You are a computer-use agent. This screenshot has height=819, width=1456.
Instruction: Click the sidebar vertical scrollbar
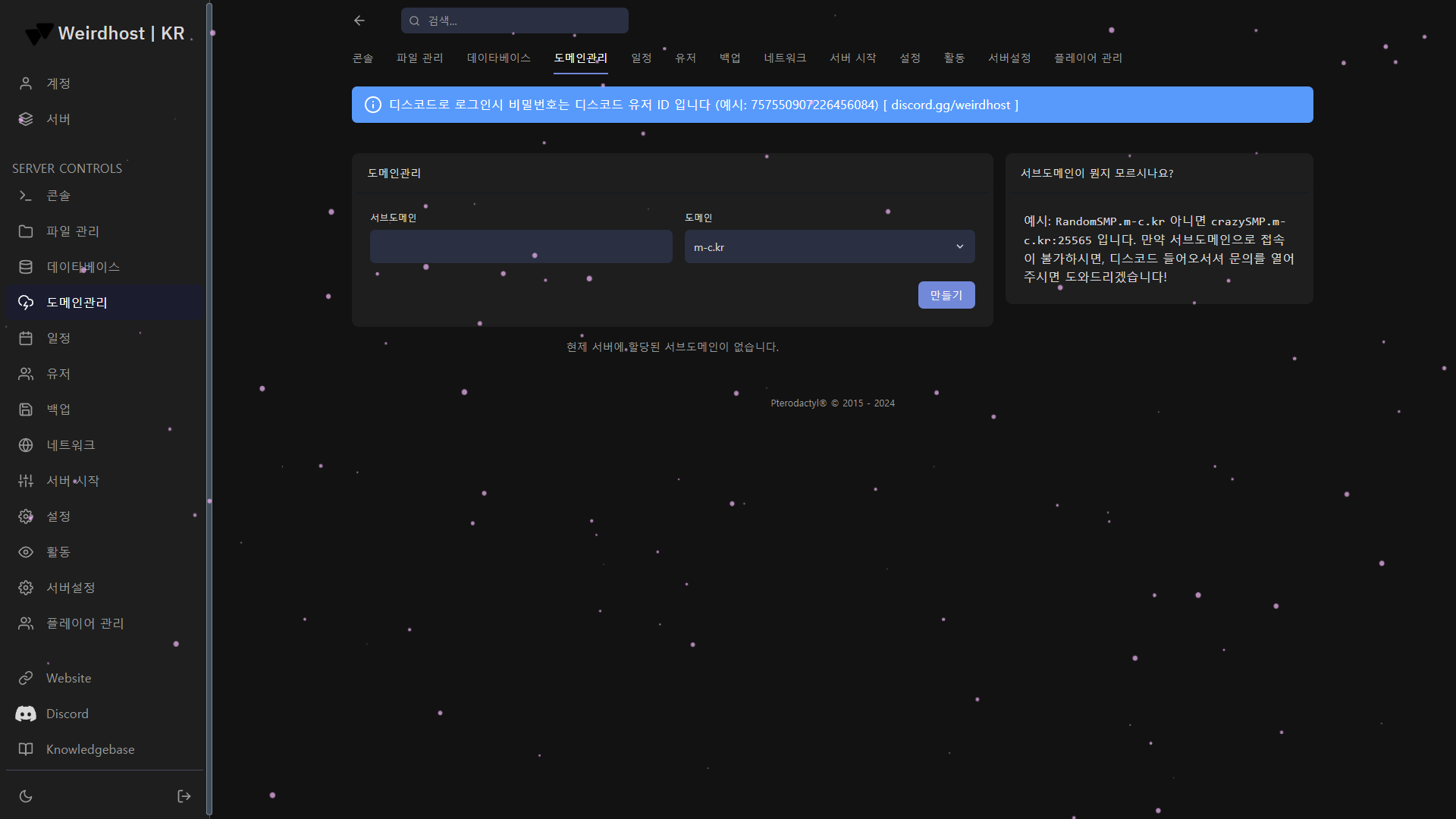[209, 409]
